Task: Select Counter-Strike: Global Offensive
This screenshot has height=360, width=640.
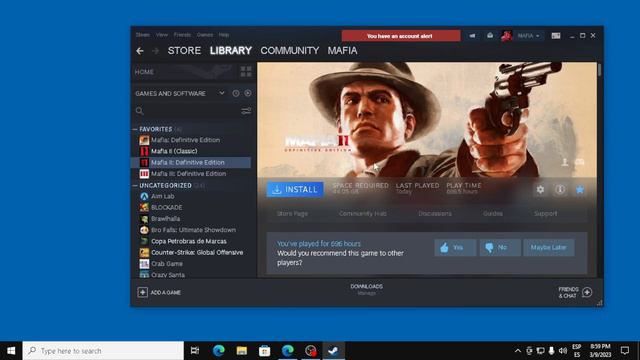Action: pos(191,253)
